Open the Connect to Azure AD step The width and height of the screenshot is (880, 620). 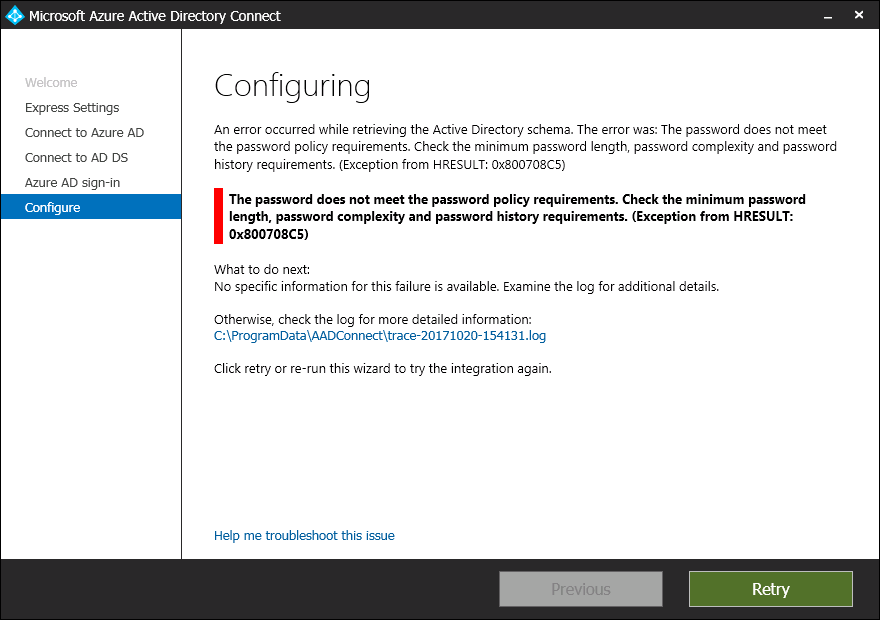[85, 133]
